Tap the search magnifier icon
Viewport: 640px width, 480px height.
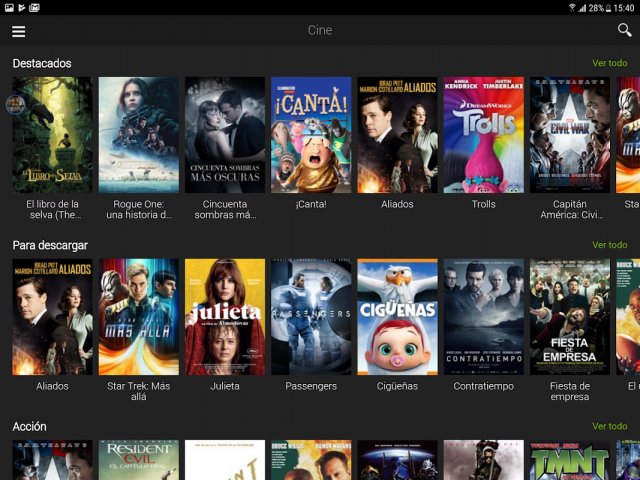624,30
